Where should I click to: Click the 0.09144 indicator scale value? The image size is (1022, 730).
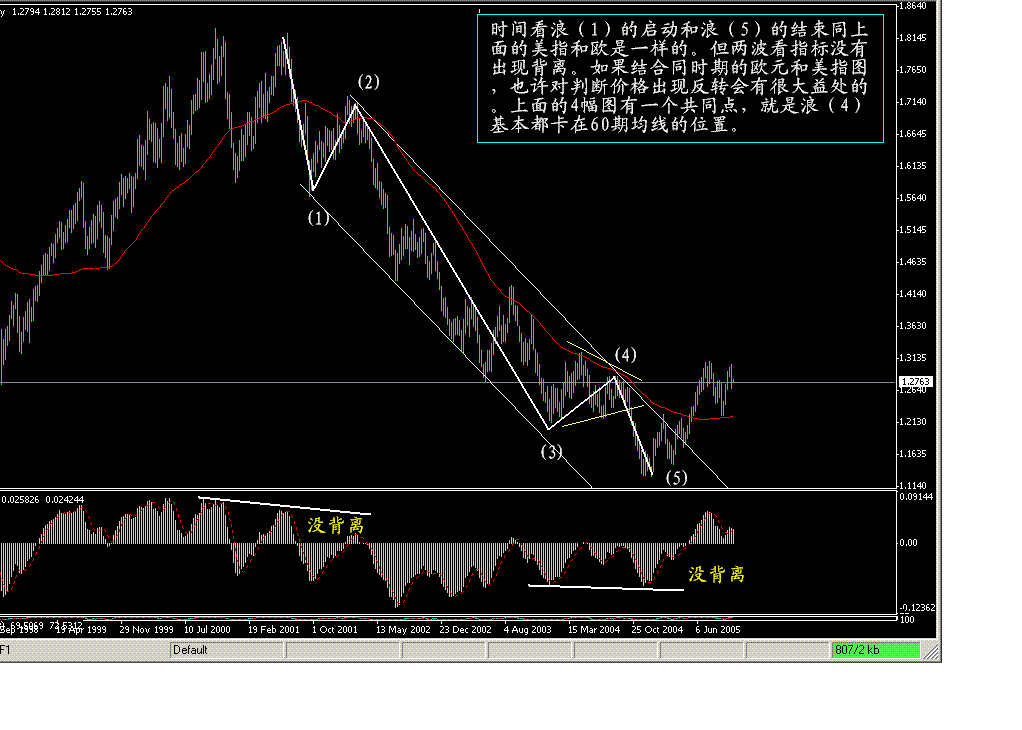916,497
